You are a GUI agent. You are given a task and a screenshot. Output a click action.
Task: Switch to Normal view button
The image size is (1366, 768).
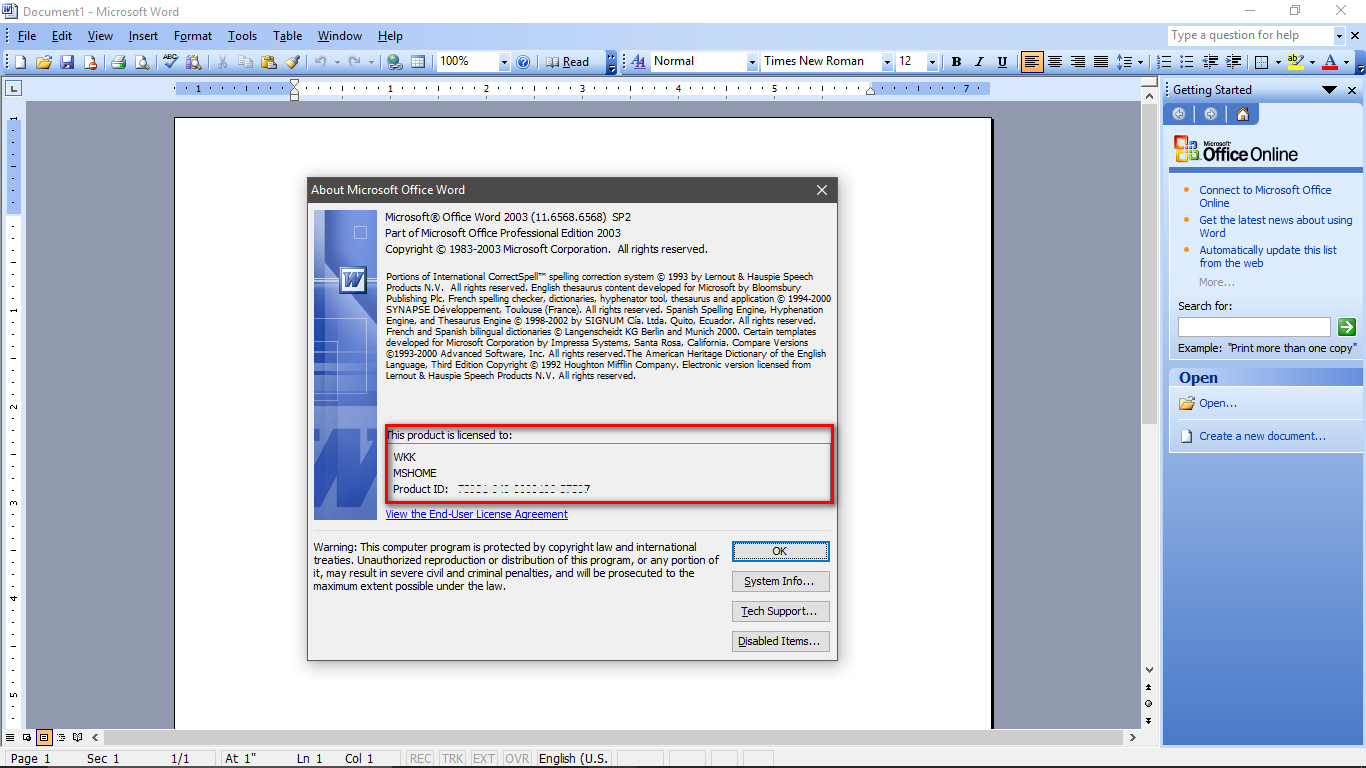pos(12,738)
